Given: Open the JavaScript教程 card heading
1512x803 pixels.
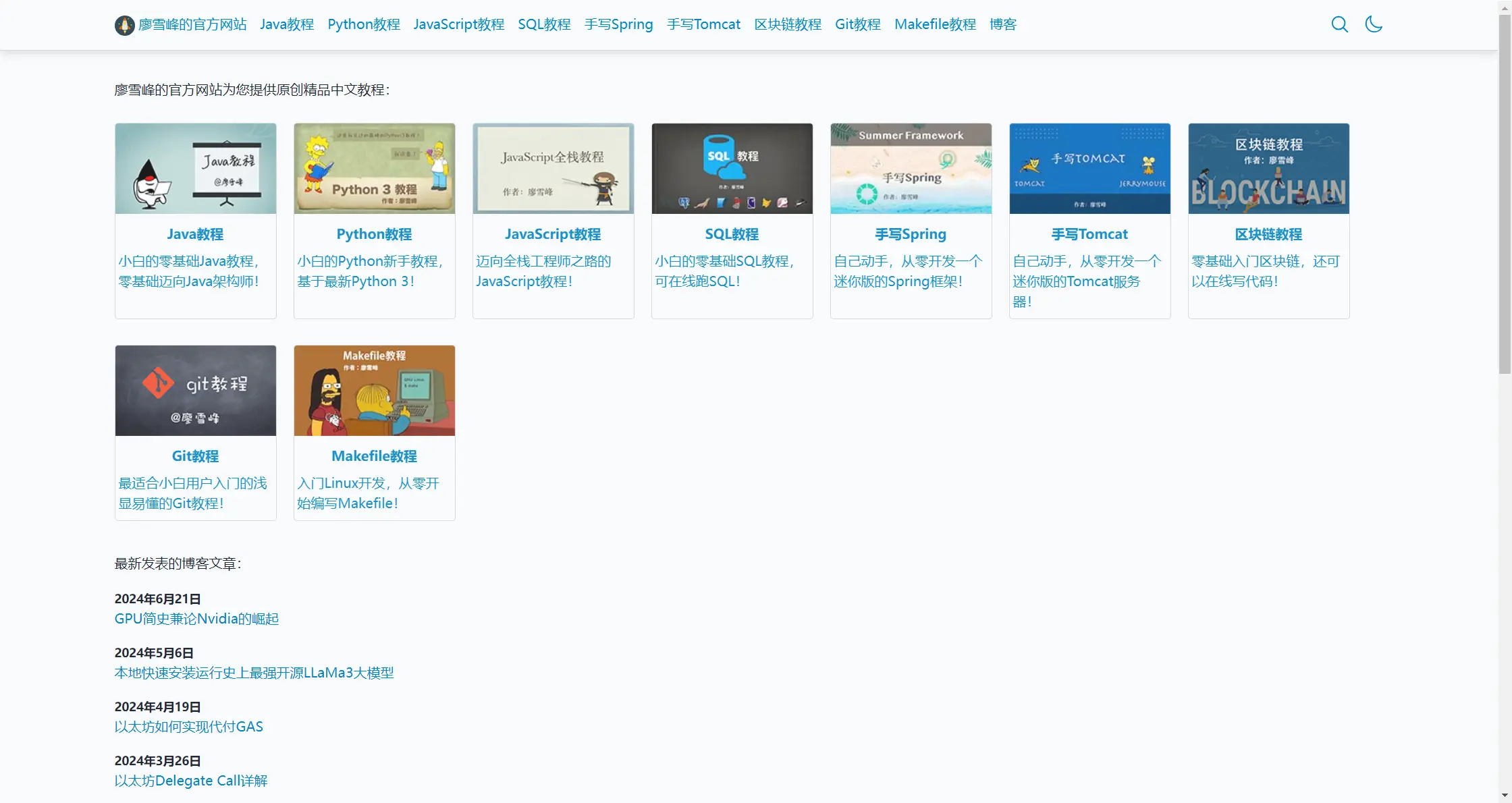Looking at the screenshot, I should [553, 234].
